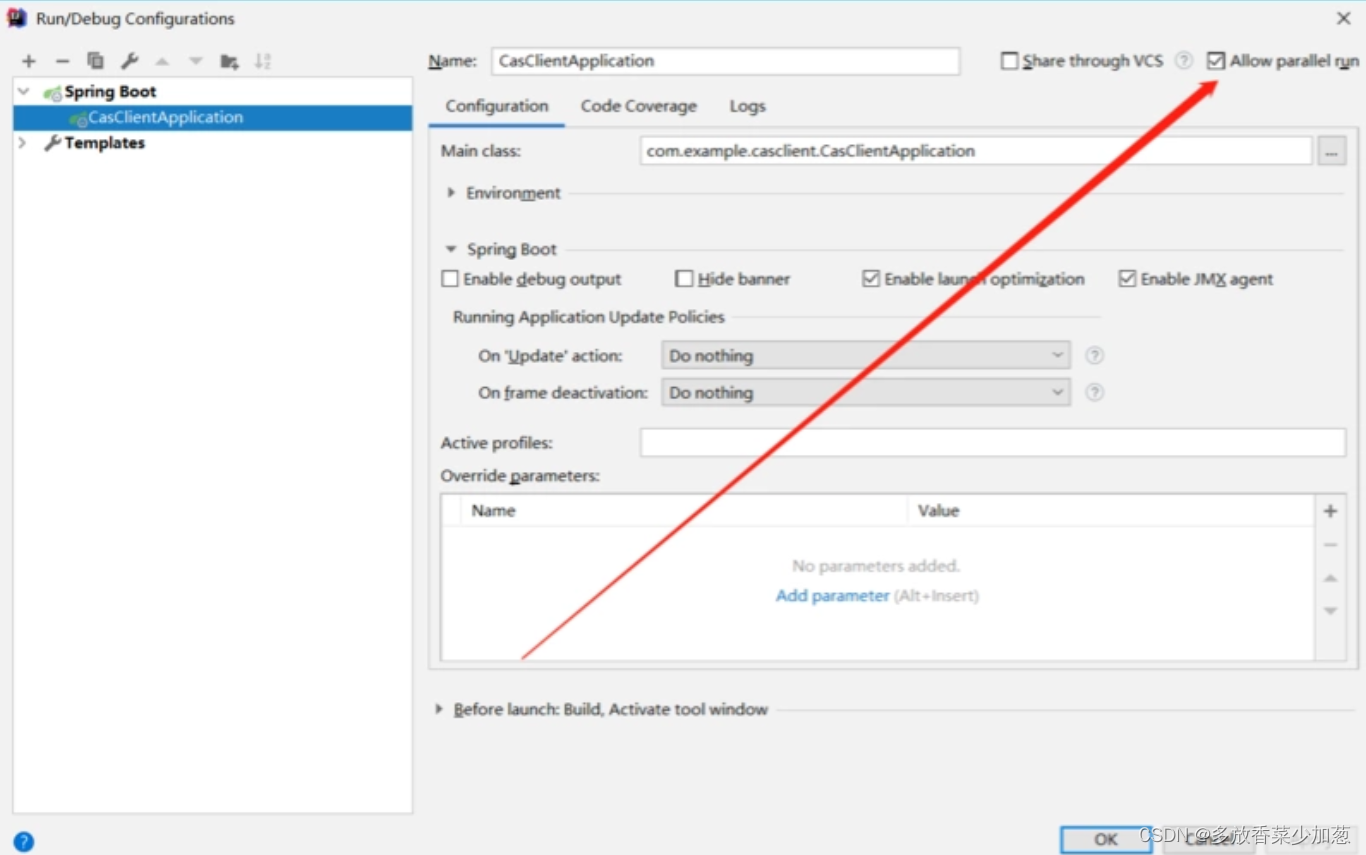Click the Add parameter link
The image size is (1366, 855).
(x=833, y=596)
